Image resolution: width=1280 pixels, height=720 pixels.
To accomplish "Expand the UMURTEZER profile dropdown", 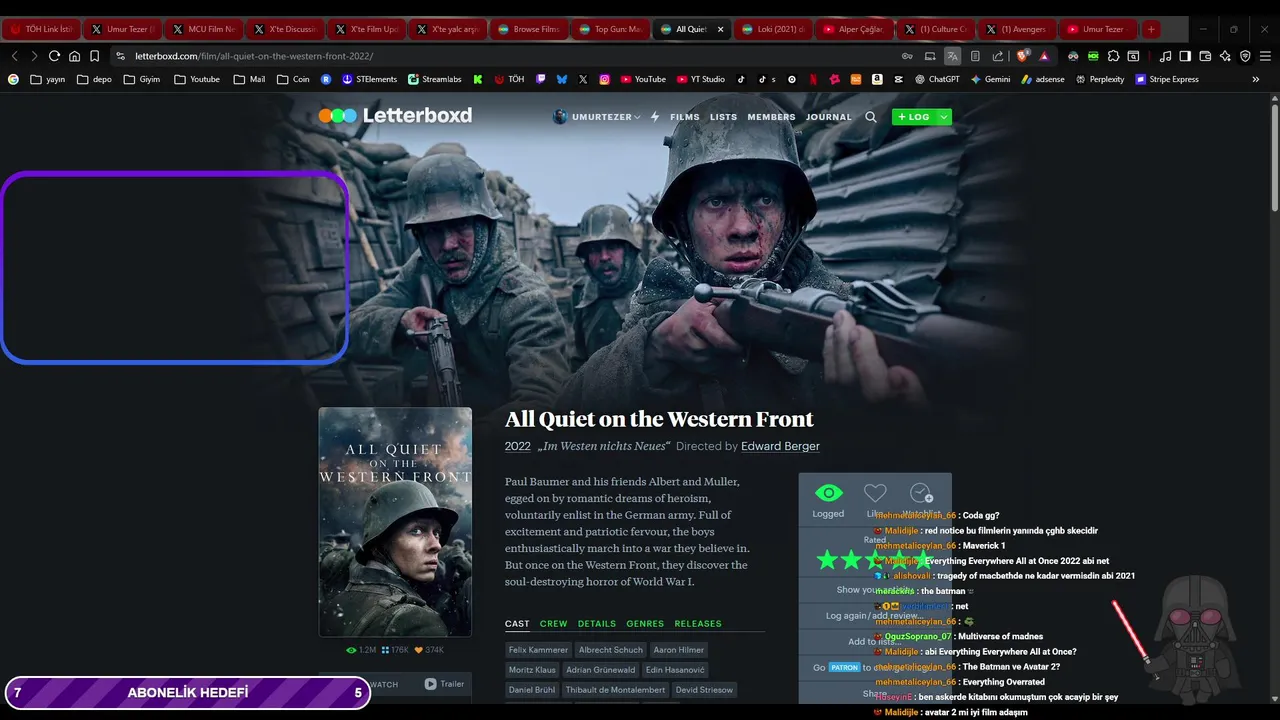I will point(596,117).
